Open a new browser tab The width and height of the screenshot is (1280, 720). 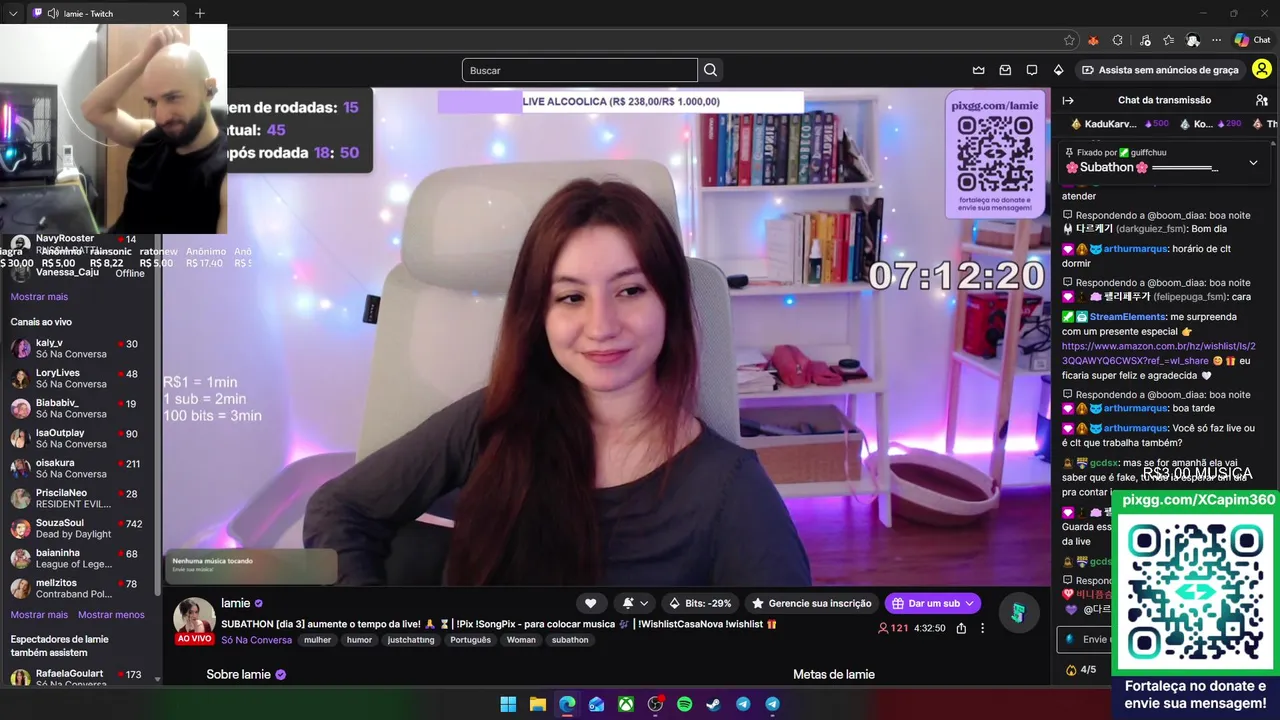click(x=200, y=13)
